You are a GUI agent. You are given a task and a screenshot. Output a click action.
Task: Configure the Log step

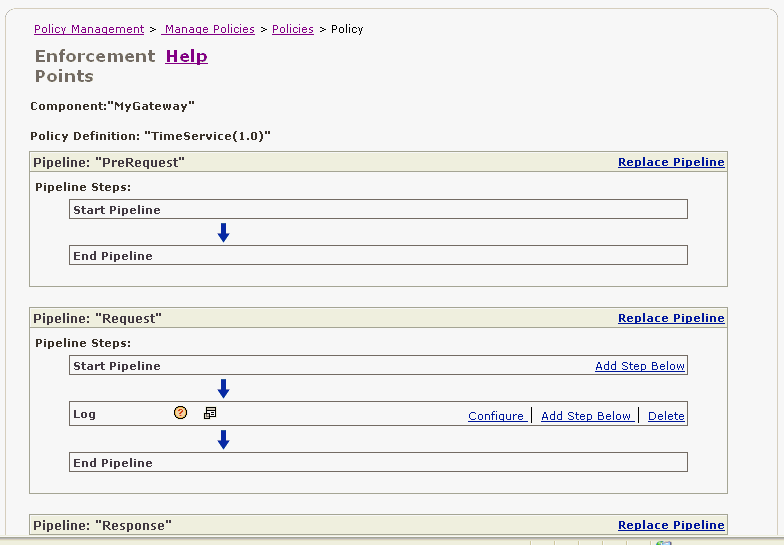[x=496, y=416]
